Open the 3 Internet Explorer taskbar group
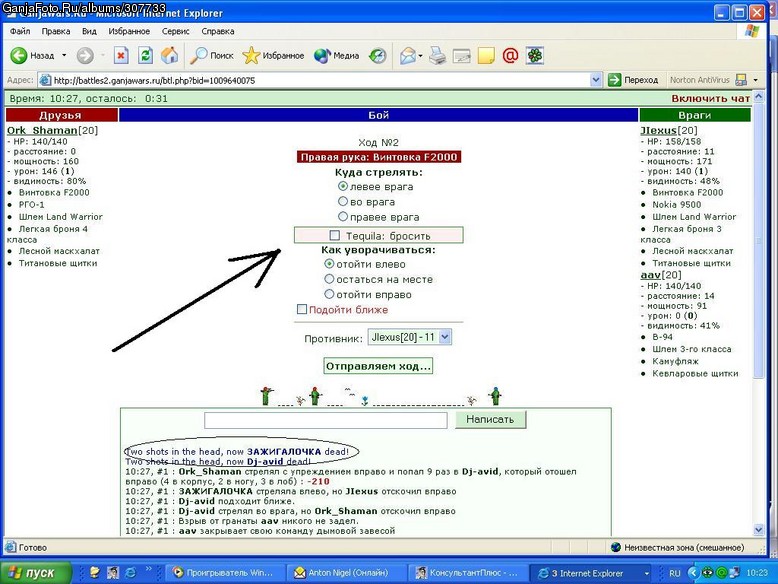The image size is (778, 584). point(590,573)
